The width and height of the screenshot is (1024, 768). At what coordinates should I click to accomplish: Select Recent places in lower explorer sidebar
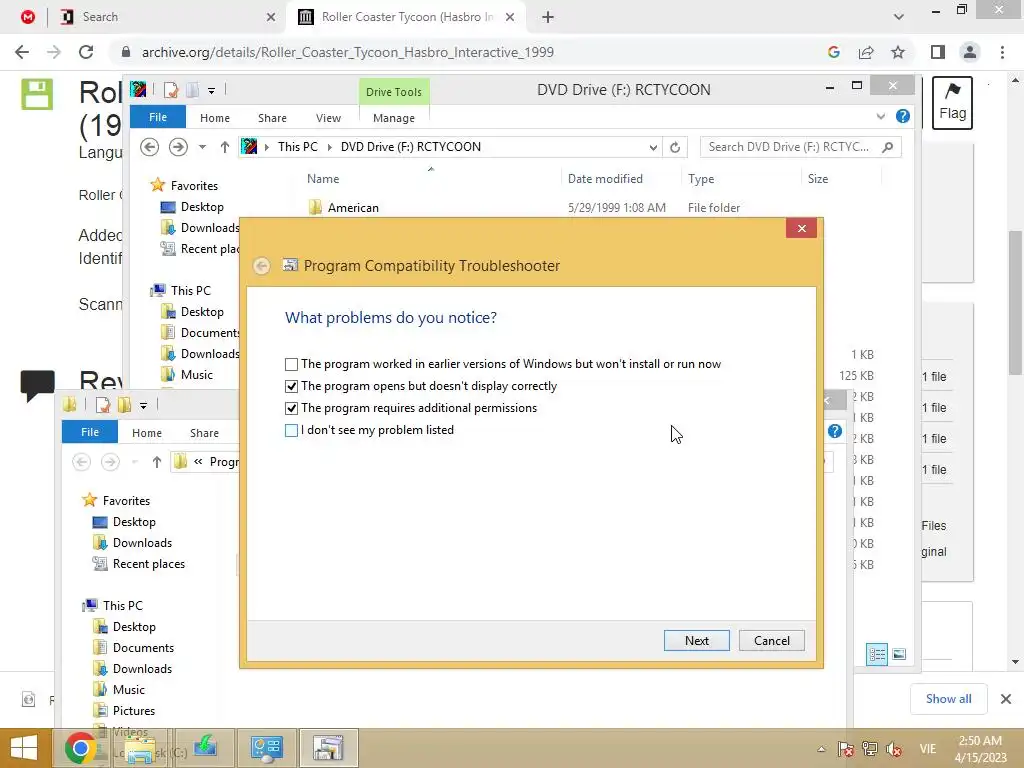tap(148, 564)
